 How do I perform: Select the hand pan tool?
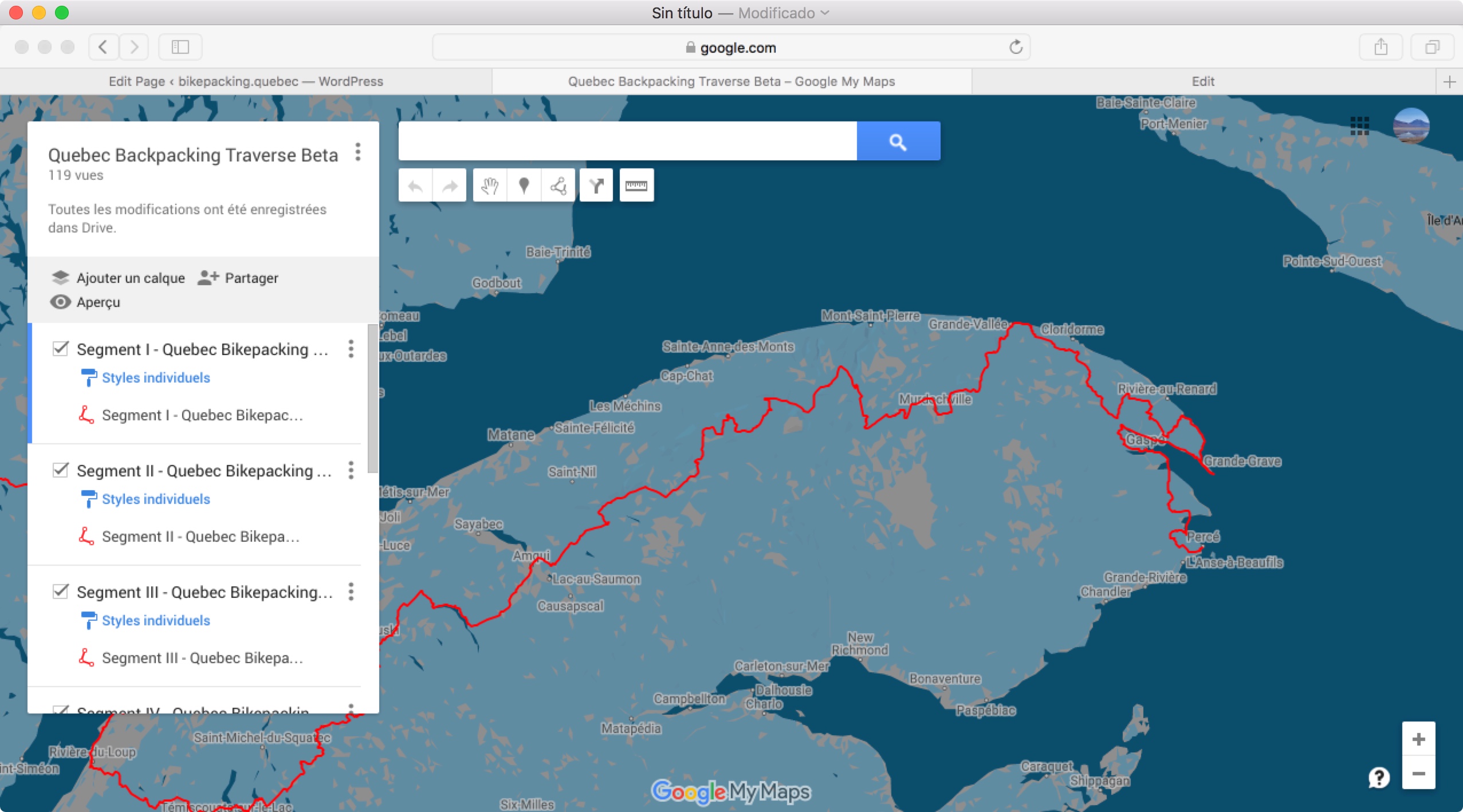(490, 186)
